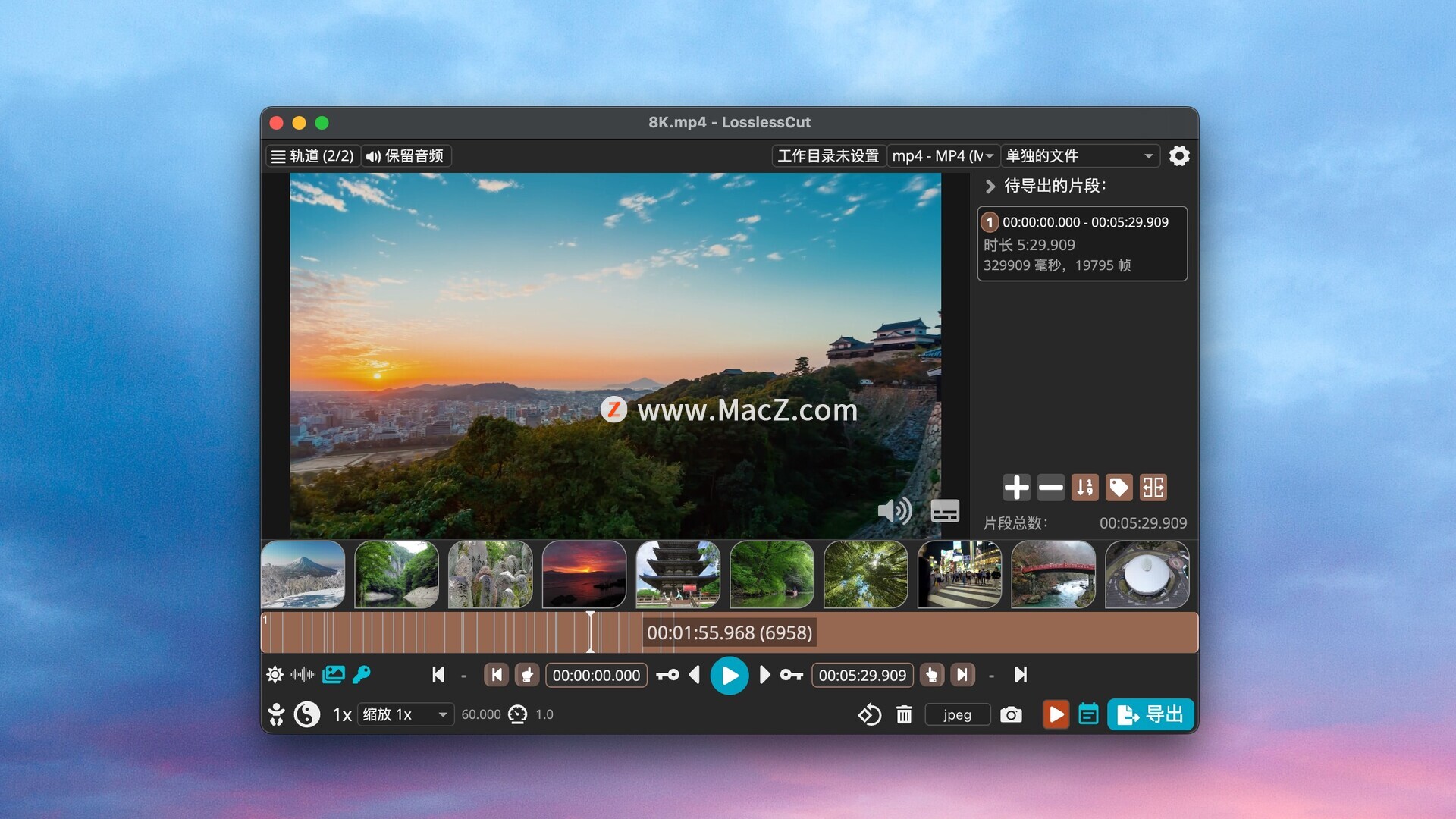Toggle subtitles icon on the video preview
1456x819 pixels.
[x=945, y=511]
